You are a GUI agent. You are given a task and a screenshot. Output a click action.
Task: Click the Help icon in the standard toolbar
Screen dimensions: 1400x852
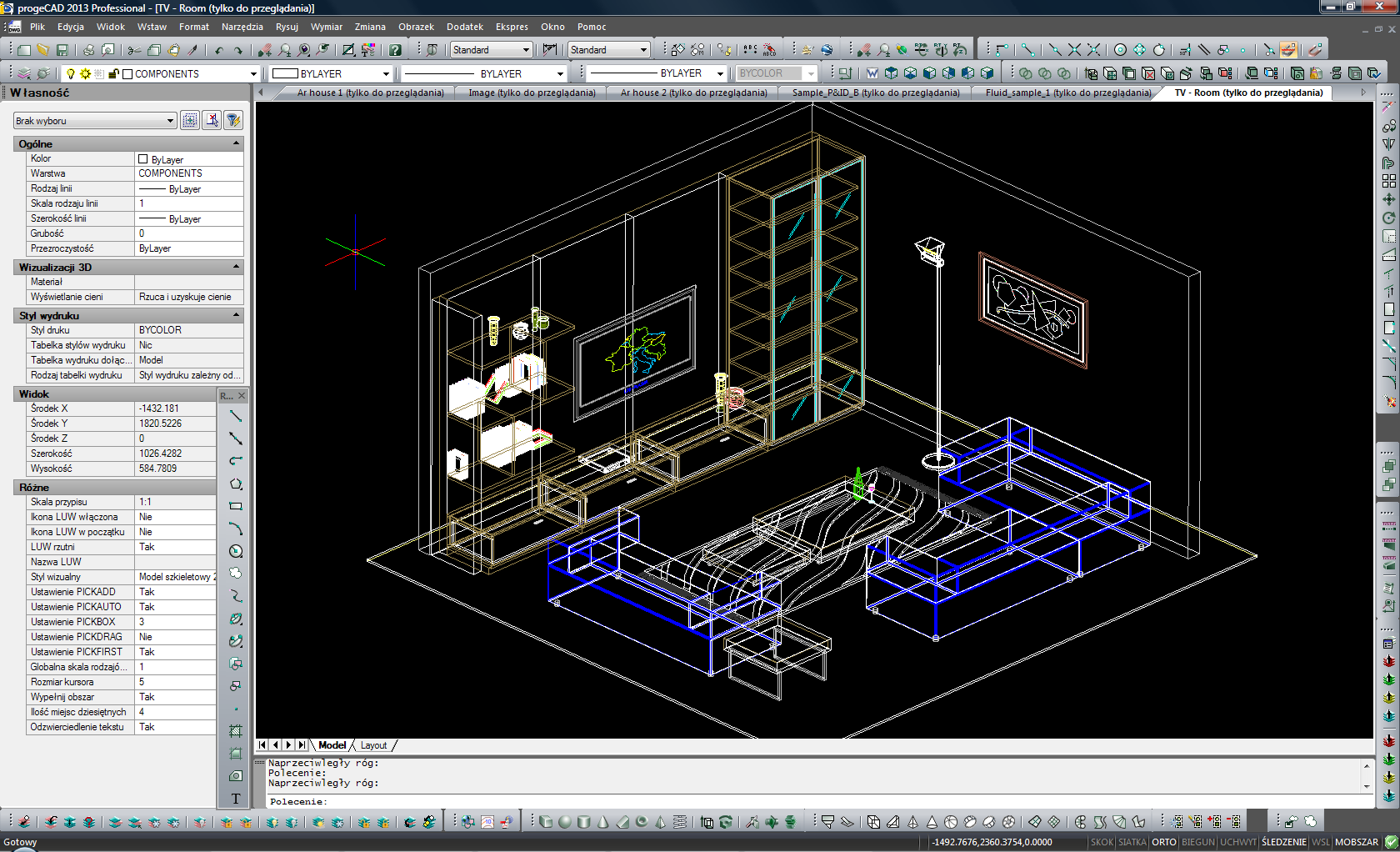tap(394, 49)
